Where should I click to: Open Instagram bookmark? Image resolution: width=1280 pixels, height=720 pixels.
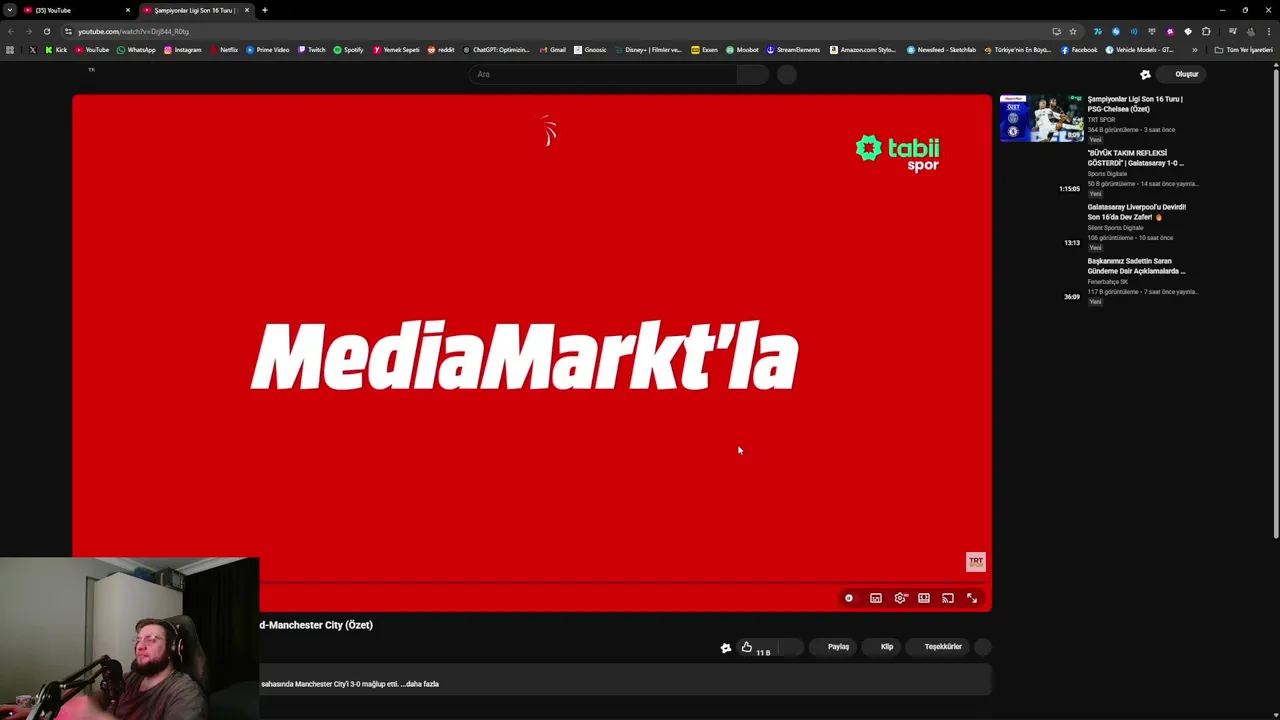tap(183, 50)
